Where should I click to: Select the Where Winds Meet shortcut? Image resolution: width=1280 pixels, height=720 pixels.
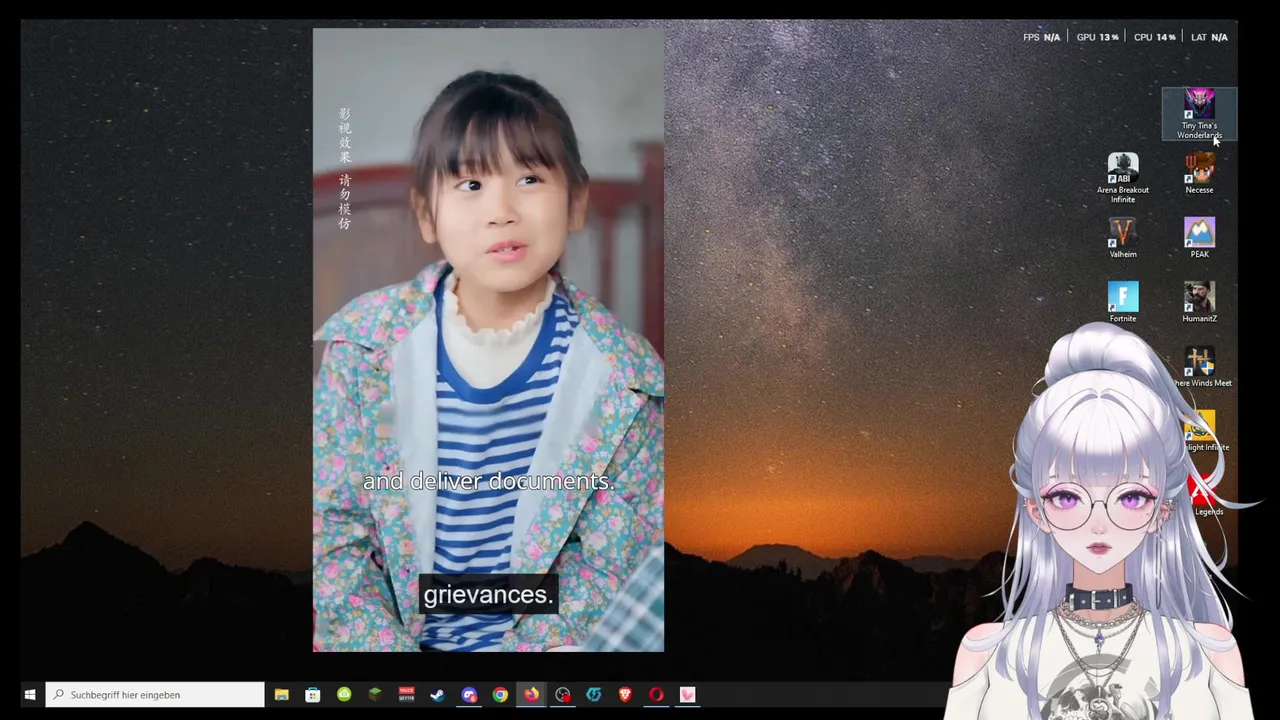pos(1201,367)
